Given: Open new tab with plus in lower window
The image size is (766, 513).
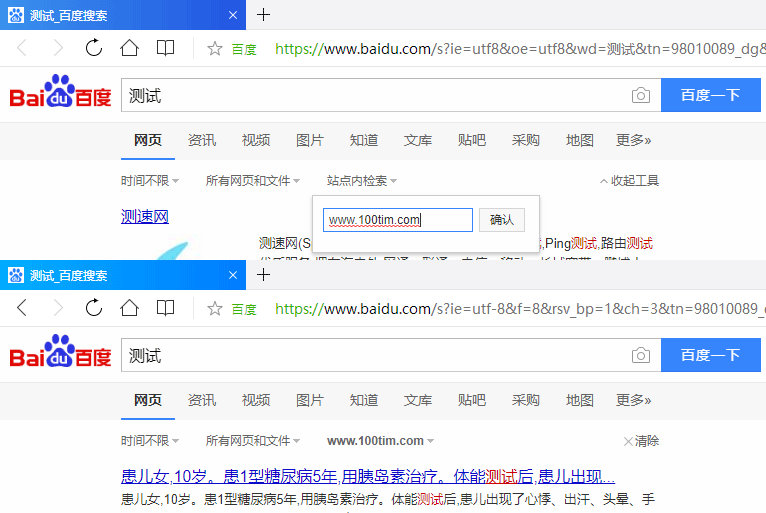Looking at the screenshot, I should pos(263,275).
